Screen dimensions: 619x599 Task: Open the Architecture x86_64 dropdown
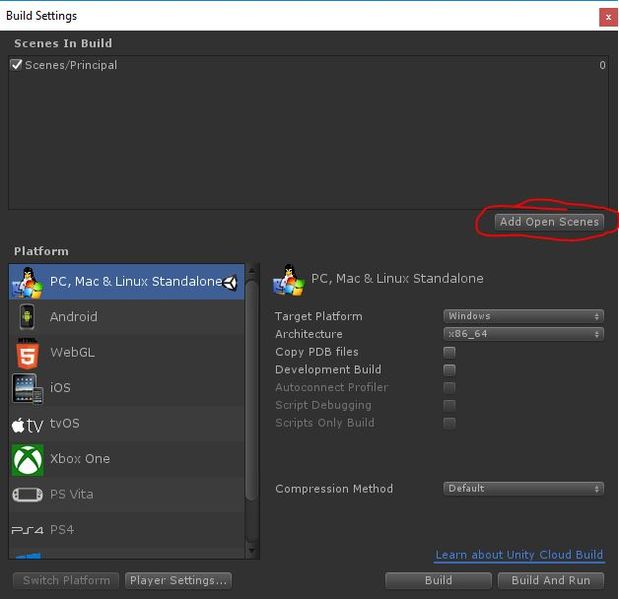pyautogui.click(x=523, y=334)
